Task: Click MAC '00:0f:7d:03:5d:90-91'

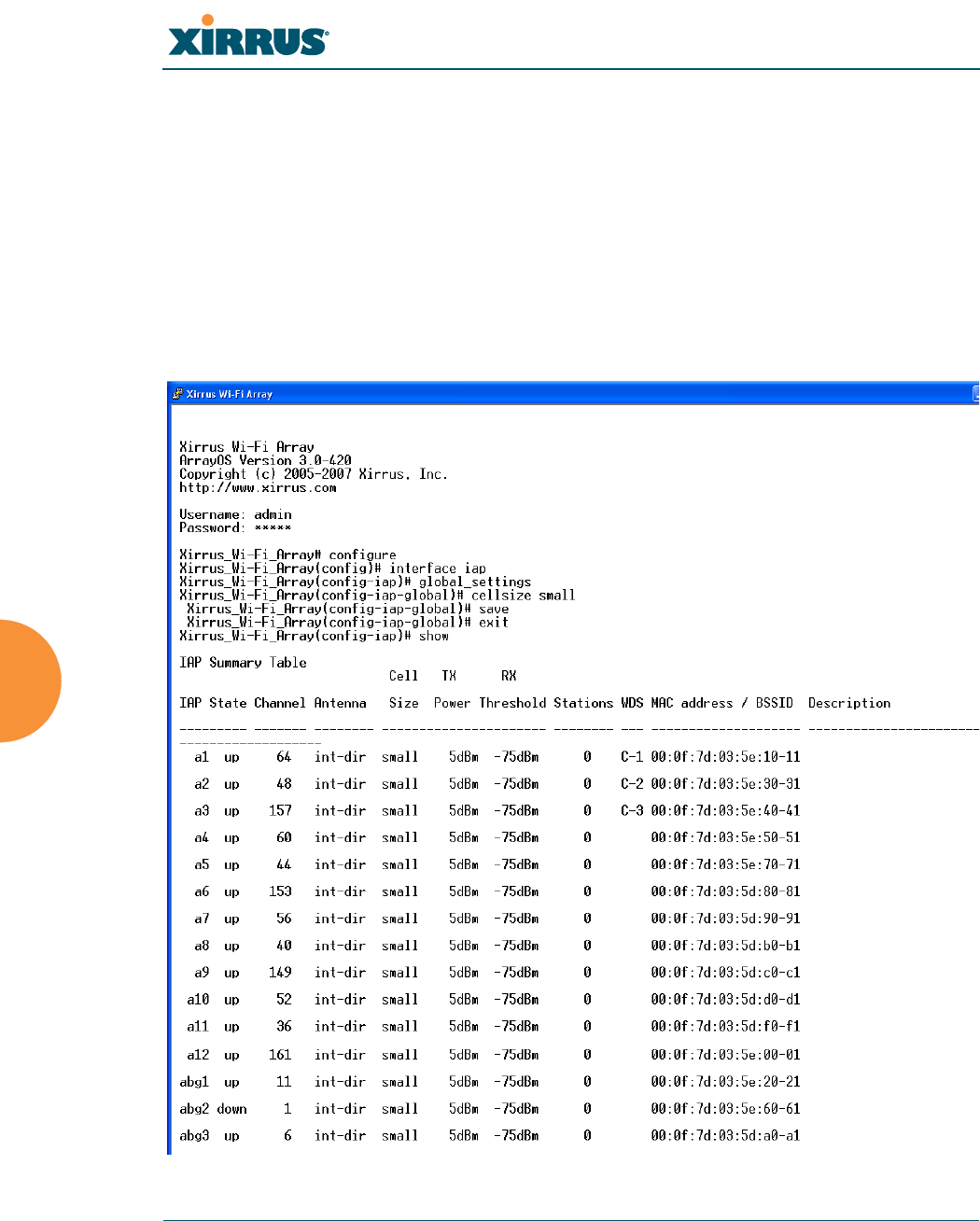Action: (725, 919)
